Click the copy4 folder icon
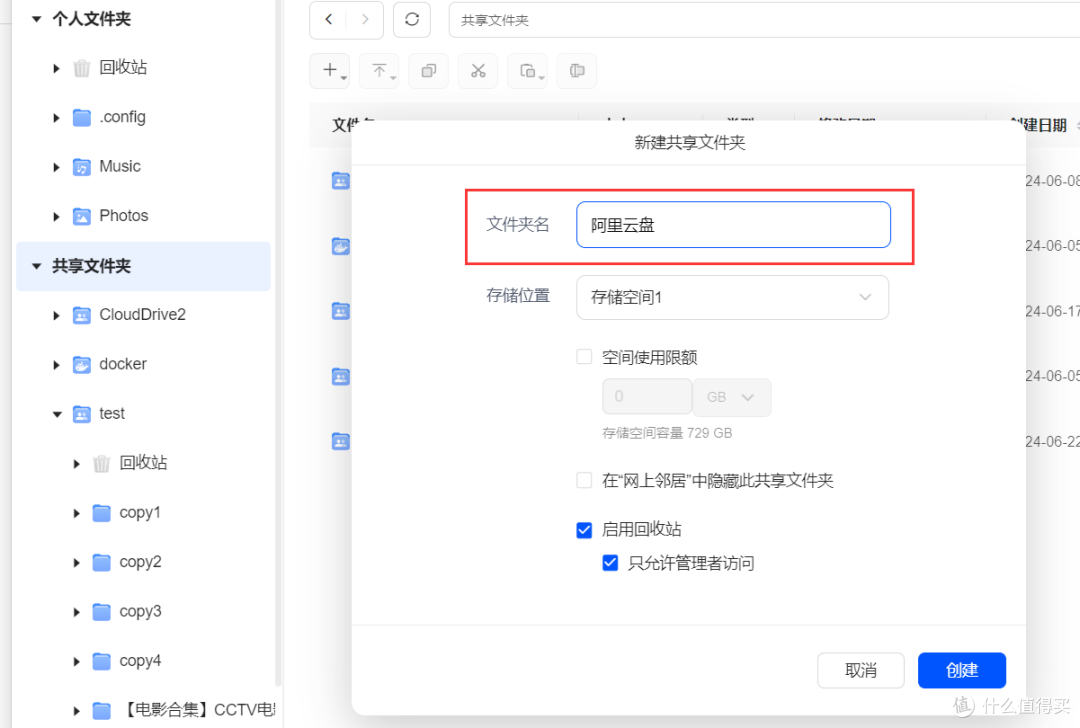Screen dimensions: 1080x728 coord(101,661)
